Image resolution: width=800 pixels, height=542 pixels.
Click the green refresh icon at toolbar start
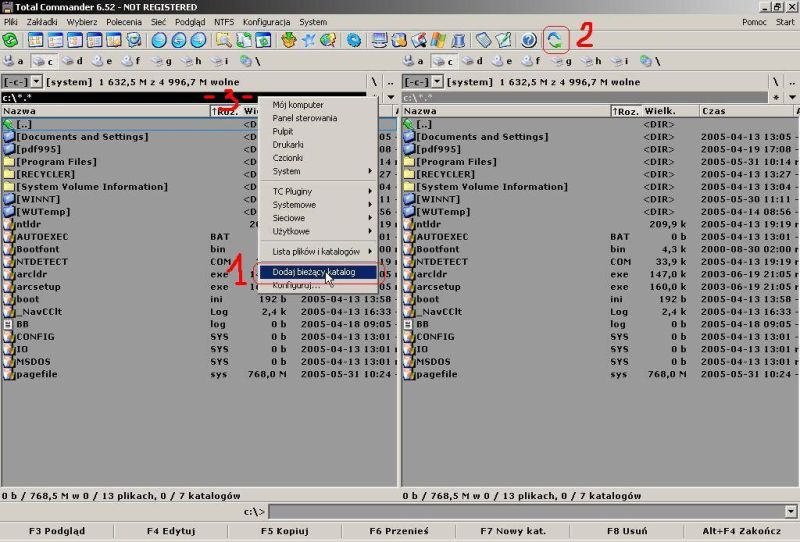[10, 40]
